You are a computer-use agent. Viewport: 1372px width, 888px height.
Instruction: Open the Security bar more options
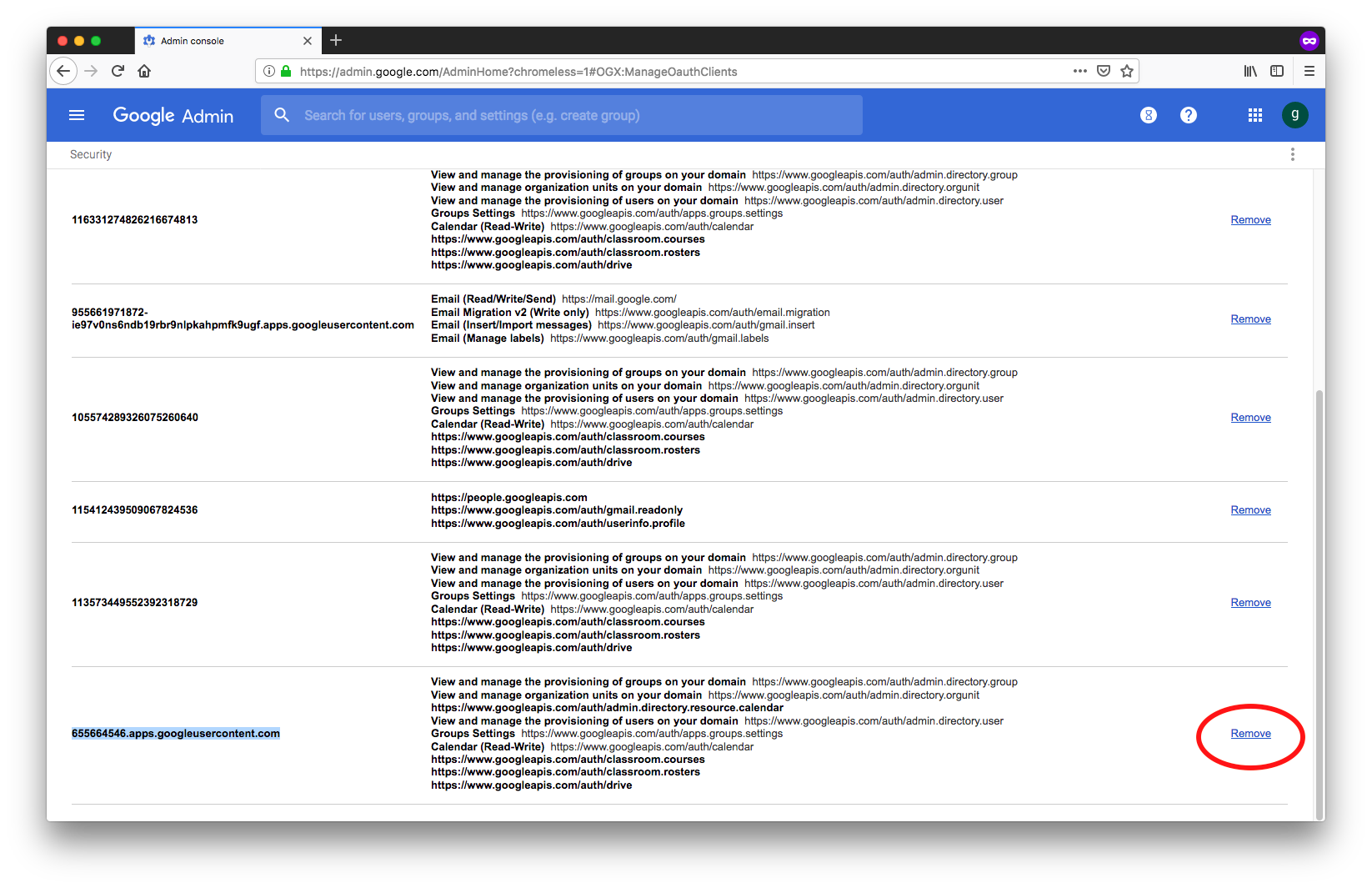coord(1293,154)
